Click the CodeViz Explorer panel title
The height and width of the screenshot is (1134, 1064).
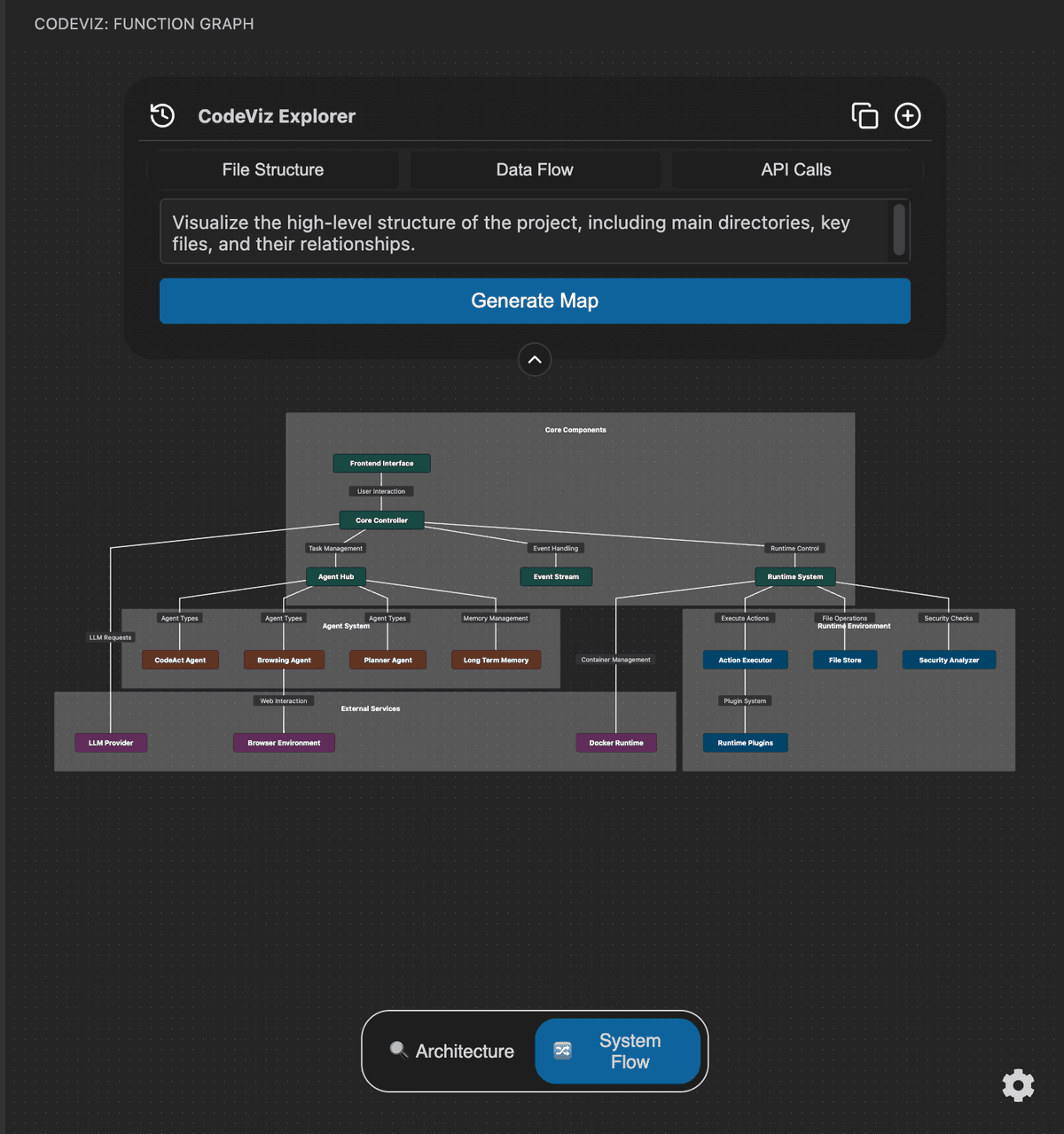pos(277,116)
